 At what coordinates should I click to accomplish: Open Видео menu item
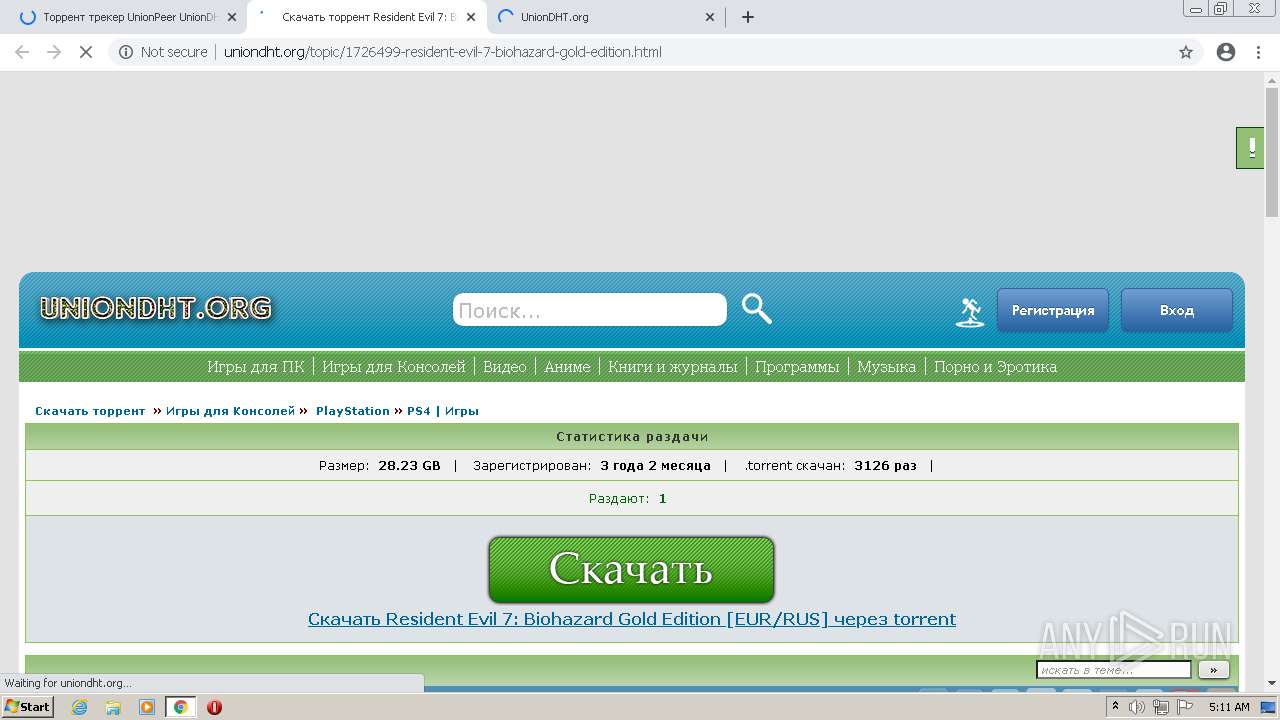pyautogui.click(x=504, y=367)
